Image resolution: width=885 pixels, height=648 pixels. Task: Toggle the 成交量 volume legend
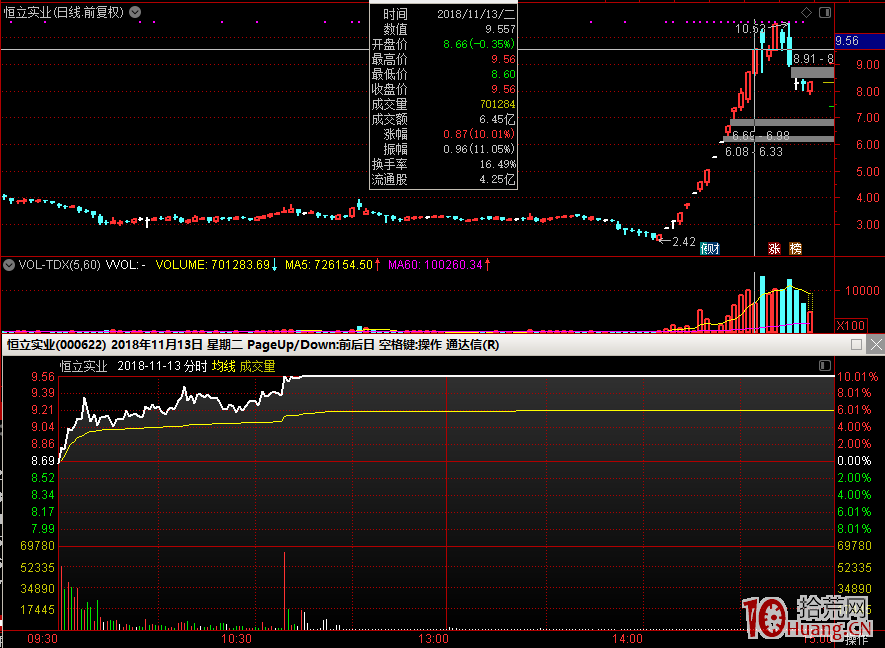tap(257, 366)
